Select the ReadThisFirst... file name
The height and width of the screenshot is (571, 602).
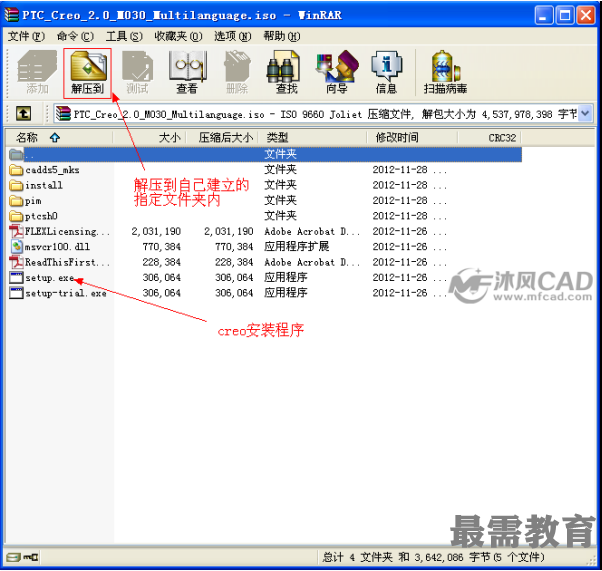pos(67,262)
